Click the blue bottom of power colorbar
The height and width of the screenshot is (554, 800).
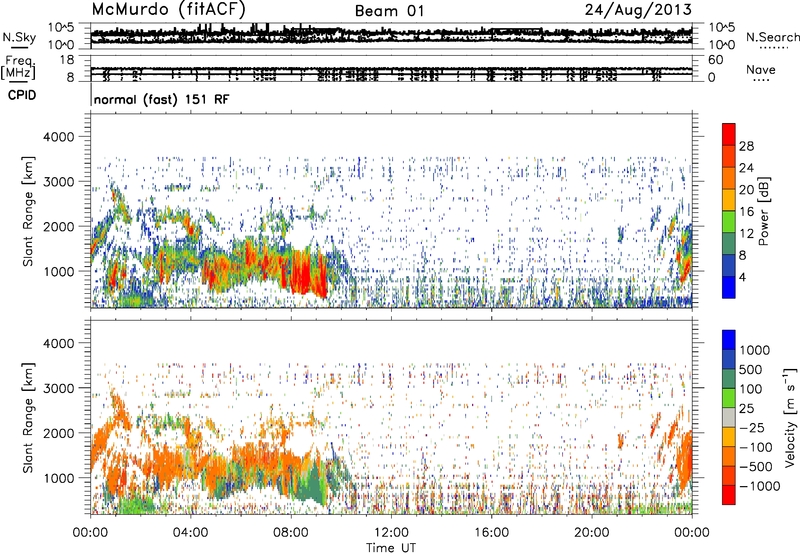[x=729, y=287]
